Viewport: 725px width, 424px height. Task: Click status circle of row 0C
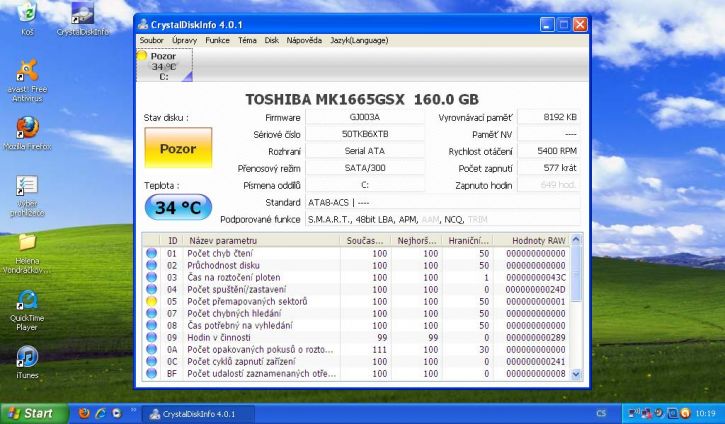coord(151,362)
